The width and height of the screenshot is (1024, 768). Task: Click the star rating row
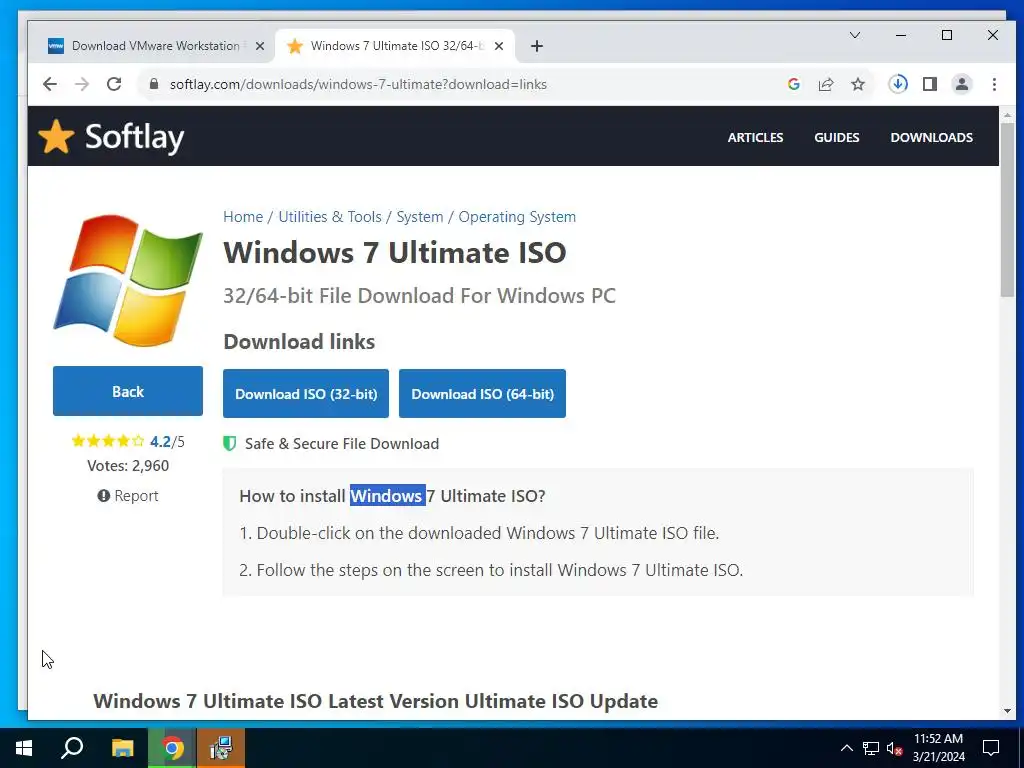point(108,441)
